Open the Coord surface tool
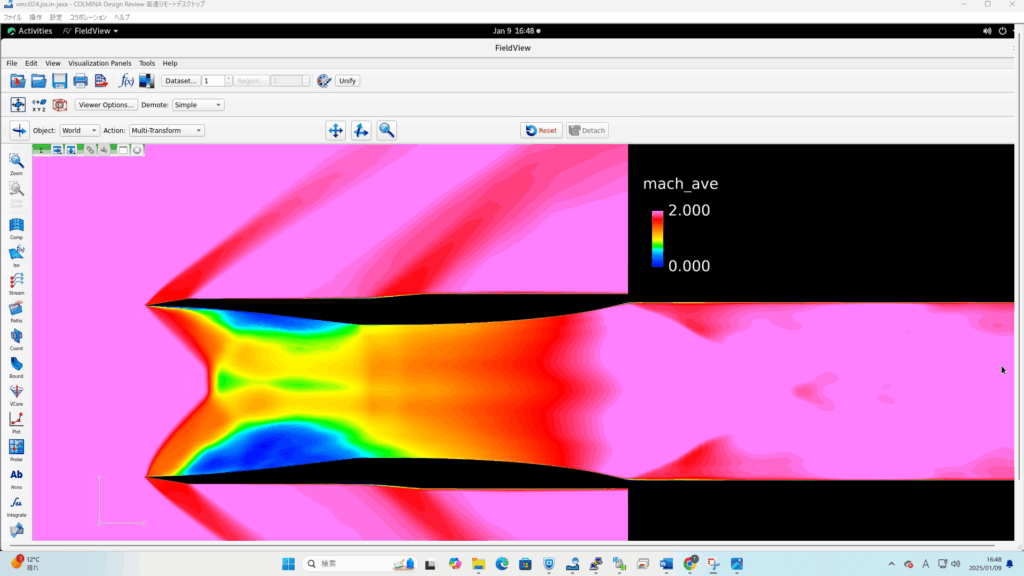This screenshot has height=576, width=1024. [x=17, y=337]
